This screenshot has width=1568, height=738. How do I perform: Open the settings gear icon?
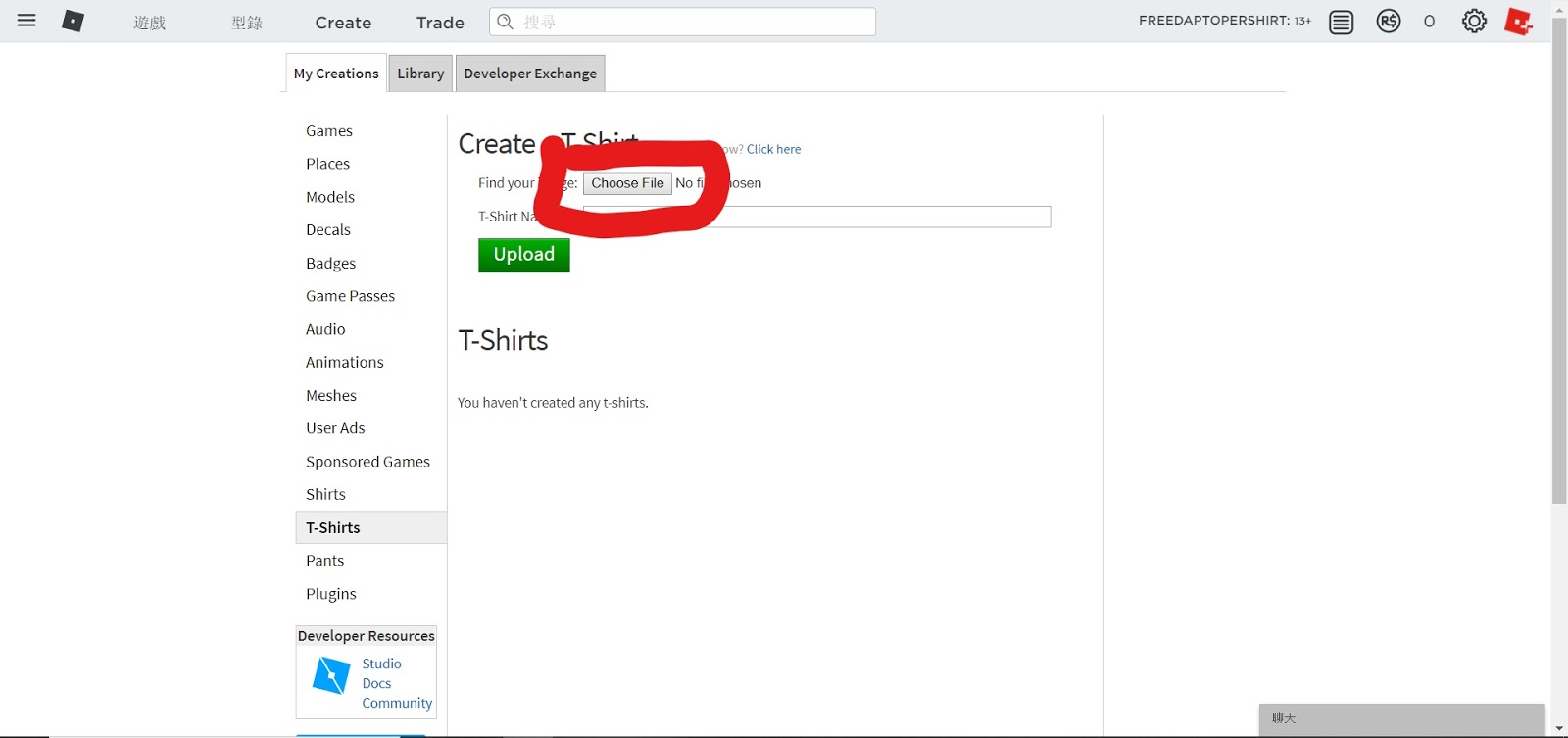(1474, 21)
